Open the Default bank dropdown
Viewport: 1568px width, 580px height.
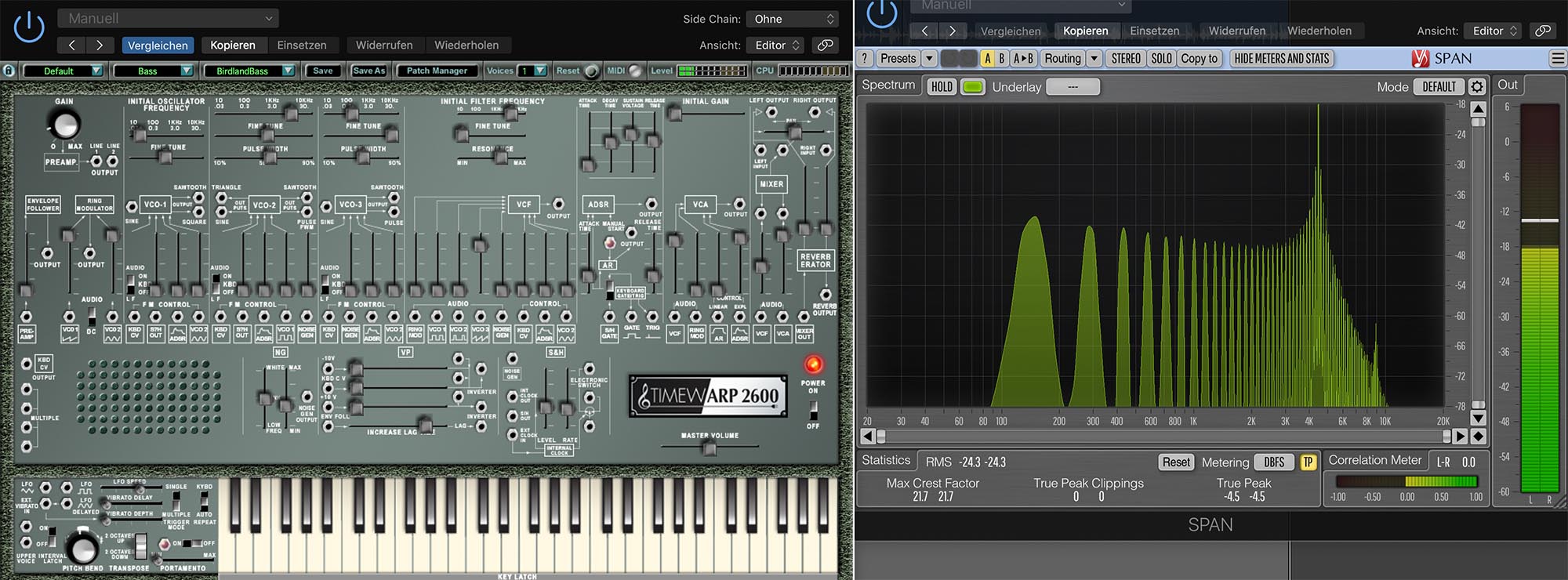(64, 71)
